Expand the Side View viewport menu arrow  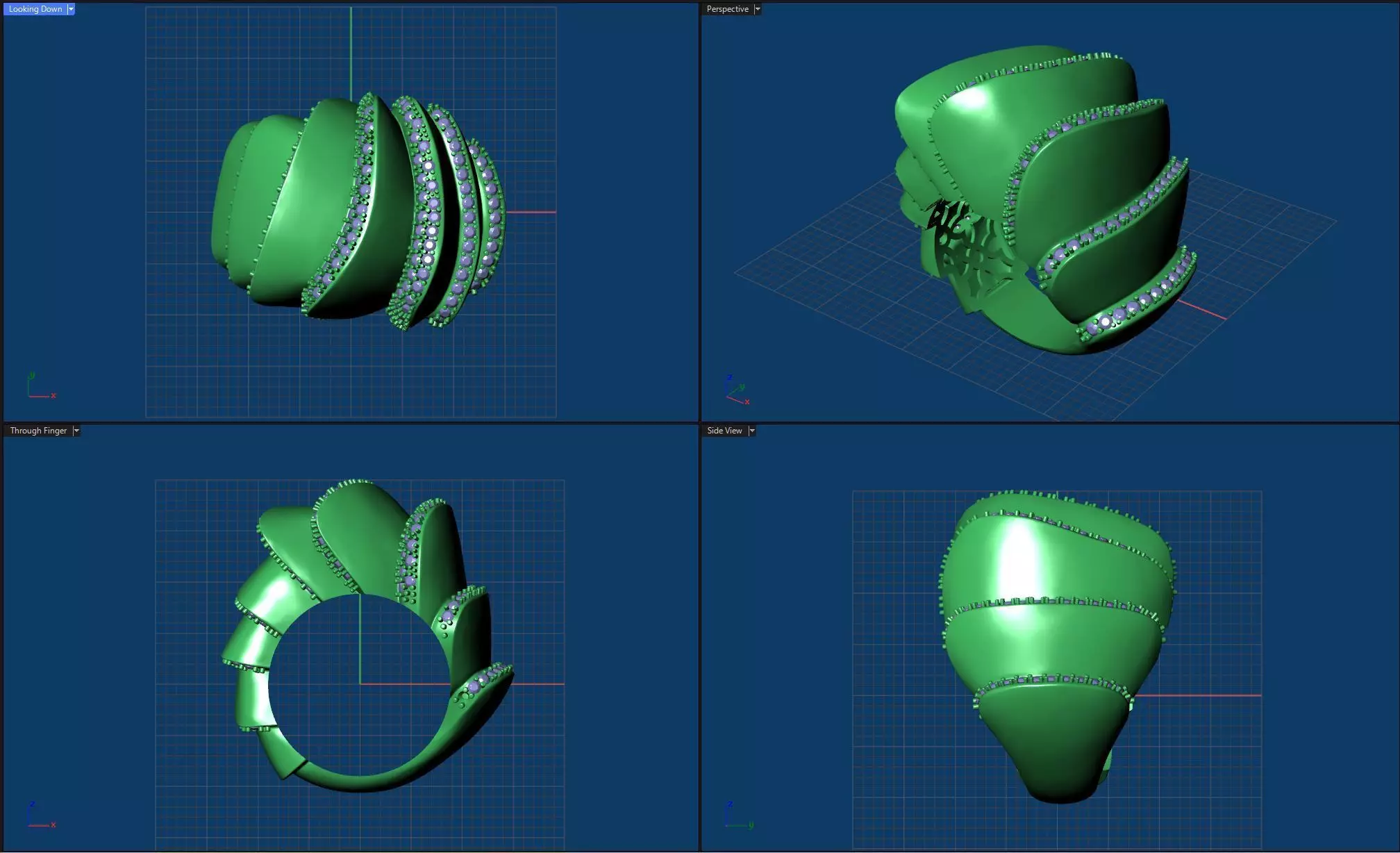(x=751, y=431)
